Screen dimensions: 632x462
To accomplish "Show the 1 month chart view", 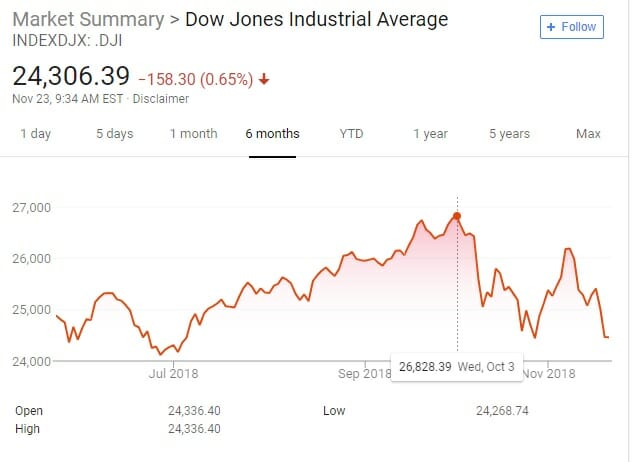I will click(193, 134).
